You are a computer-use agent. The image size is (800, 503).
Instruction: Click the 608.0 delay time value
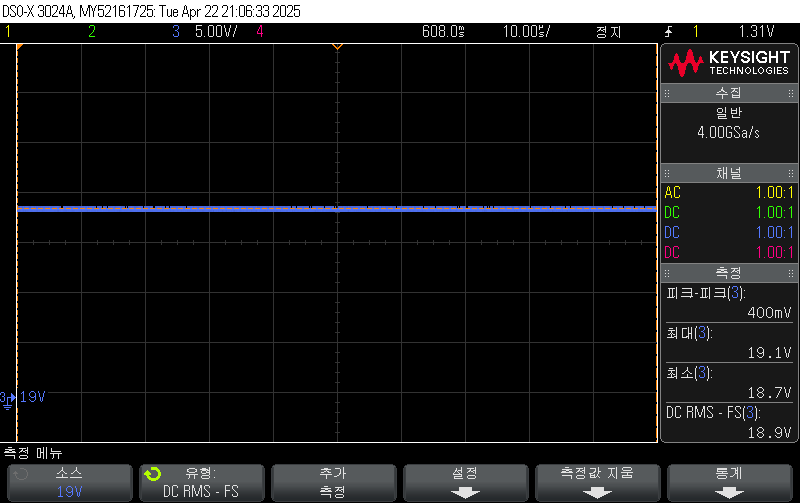[443, 32]
